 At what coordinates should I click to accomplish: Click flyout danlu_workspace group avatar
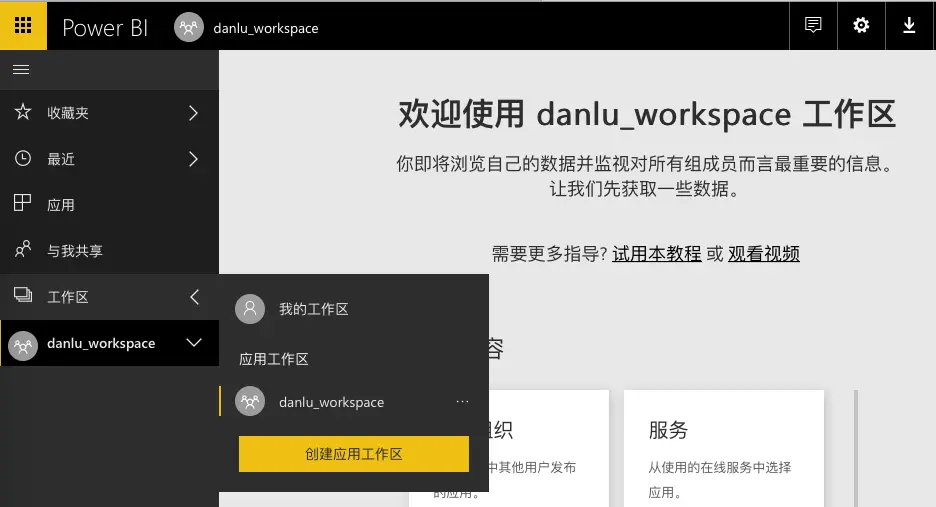click(250, 401)
